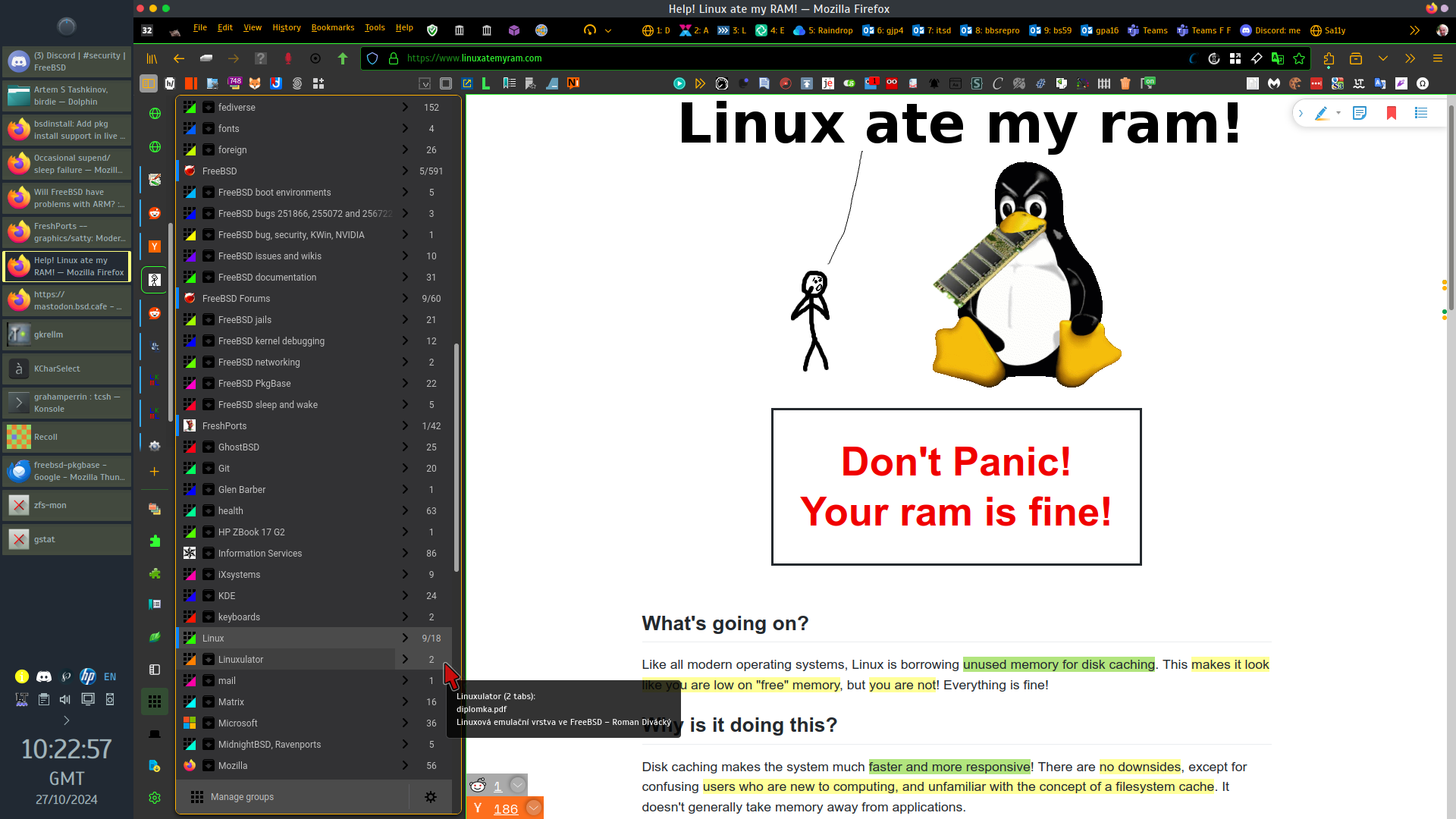Open the tracking protection shield in address bar
The width and height of the screenshot is (1456, 819).
pos(372,58)
